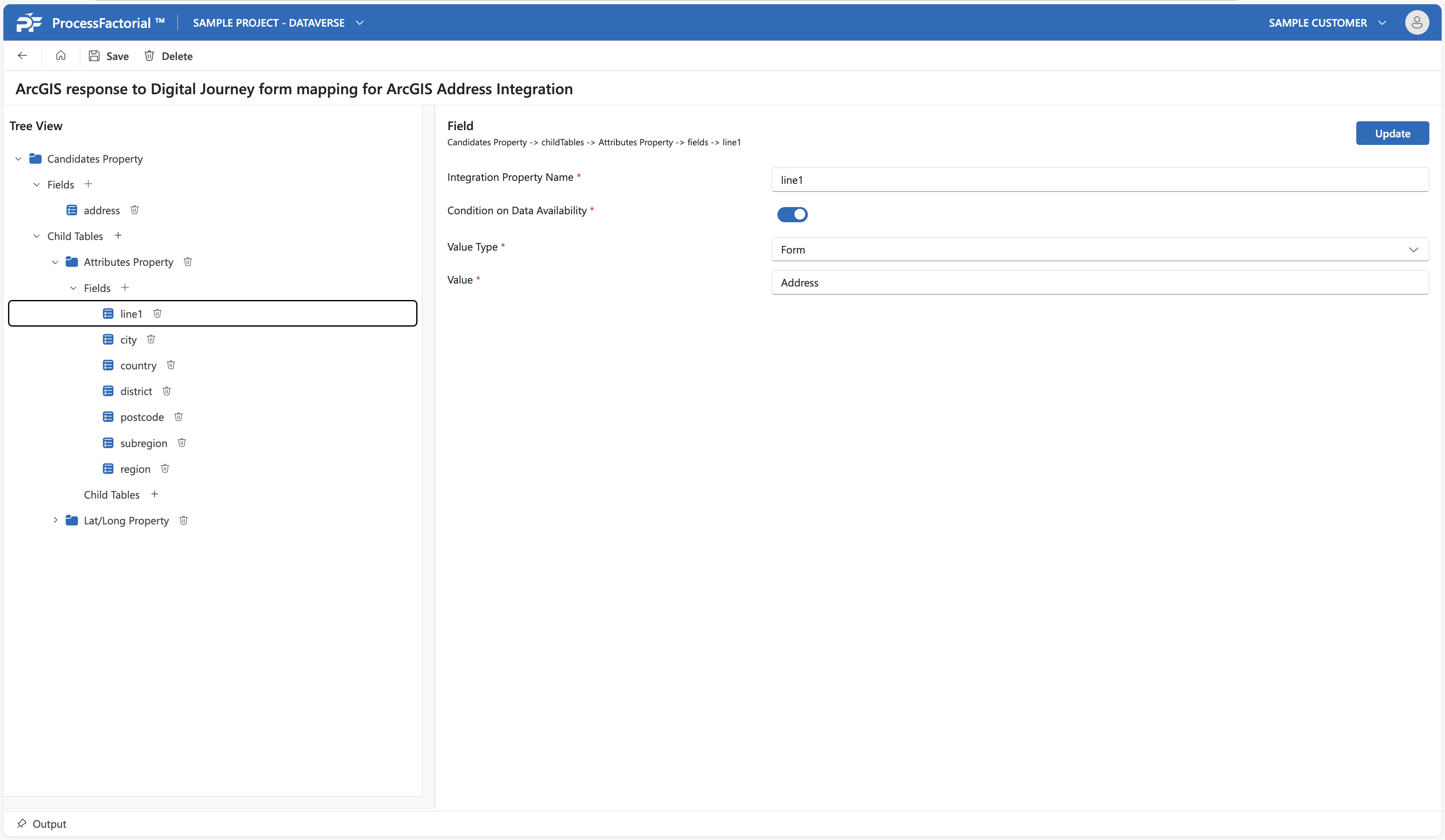
Task: Open the Sample Project - Dataverse menu
Action: click(x=278, y=23)
